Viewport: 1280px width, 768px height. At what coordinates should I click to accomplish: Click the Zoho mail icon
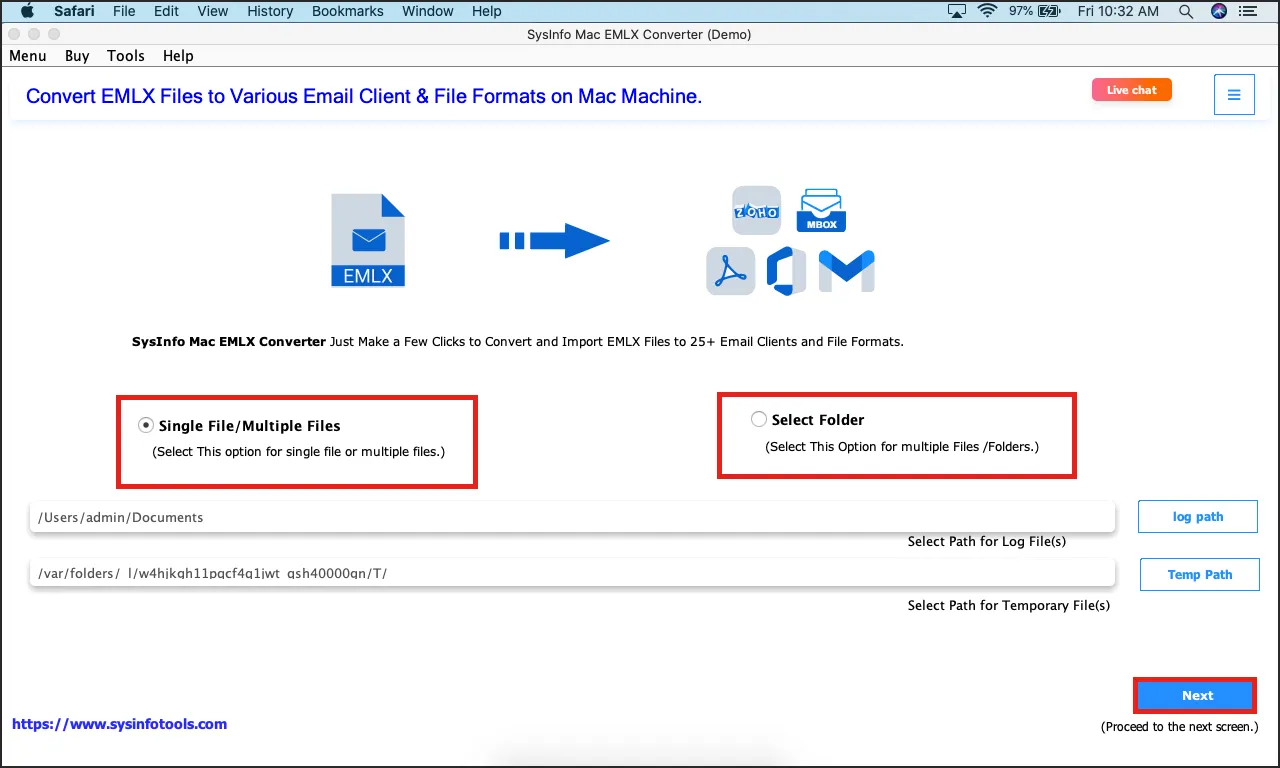[756, 209]
